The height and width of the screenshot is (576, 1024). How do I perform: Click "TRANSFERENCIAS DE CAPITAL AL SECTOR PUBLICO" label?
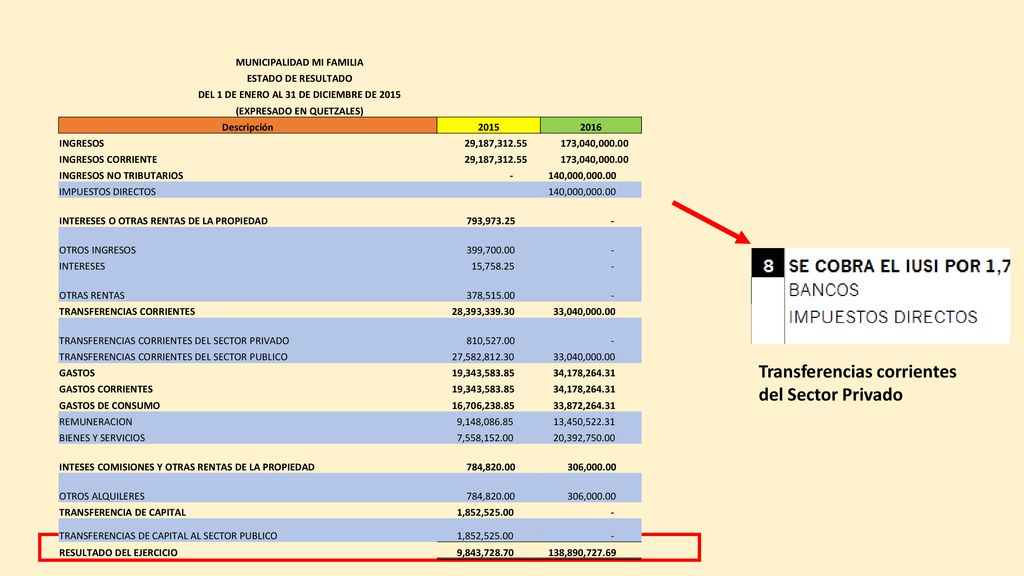(x=168, y=536)
